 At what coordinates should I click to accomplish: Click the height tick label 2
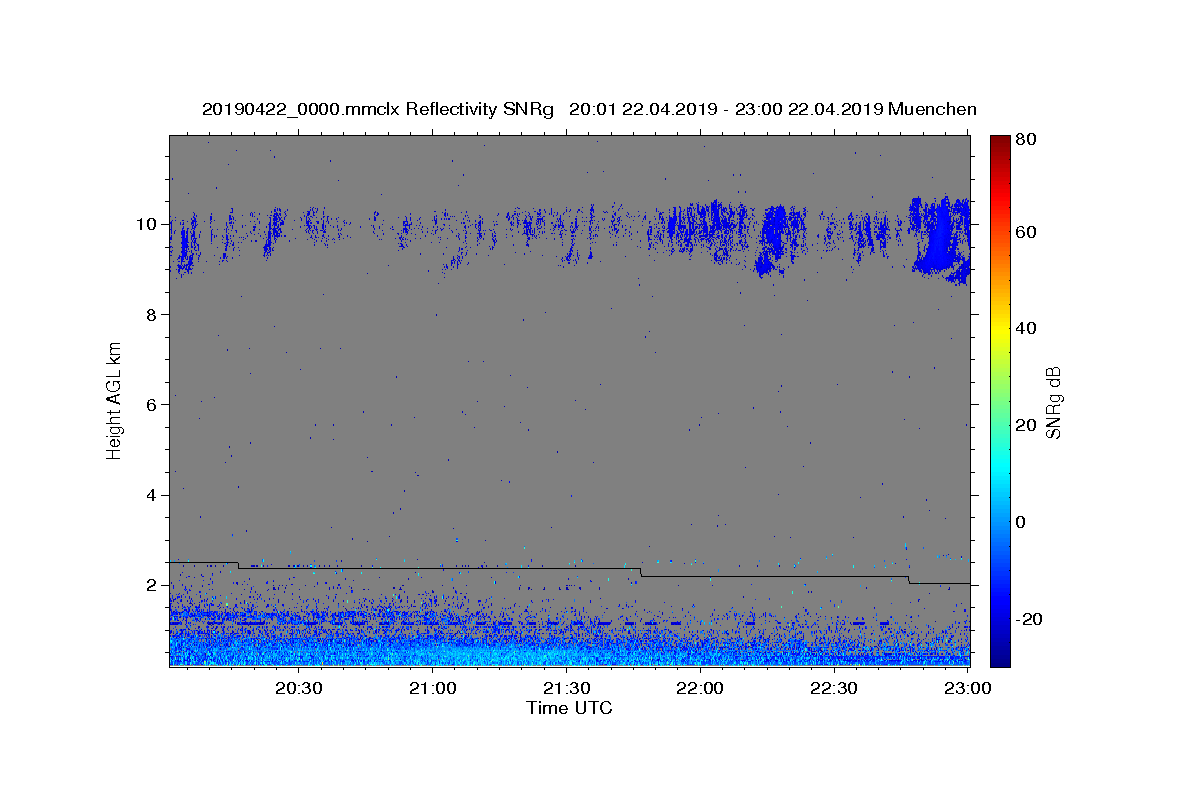(x=151, y=585)
